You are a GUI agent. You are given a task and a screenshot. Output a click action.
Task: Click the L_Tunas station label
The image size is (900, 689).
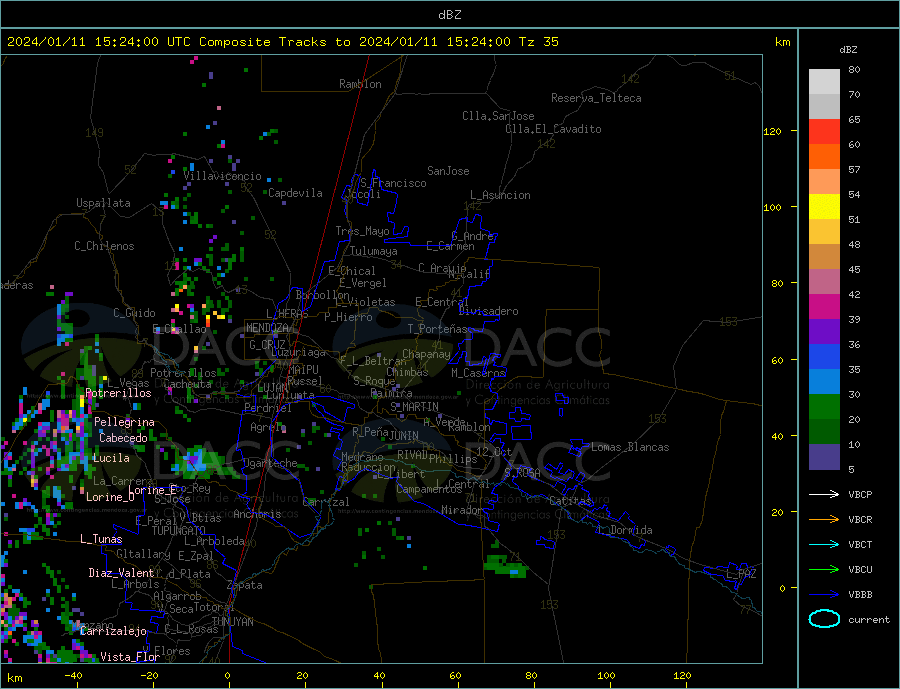click(x=101, y=539)
